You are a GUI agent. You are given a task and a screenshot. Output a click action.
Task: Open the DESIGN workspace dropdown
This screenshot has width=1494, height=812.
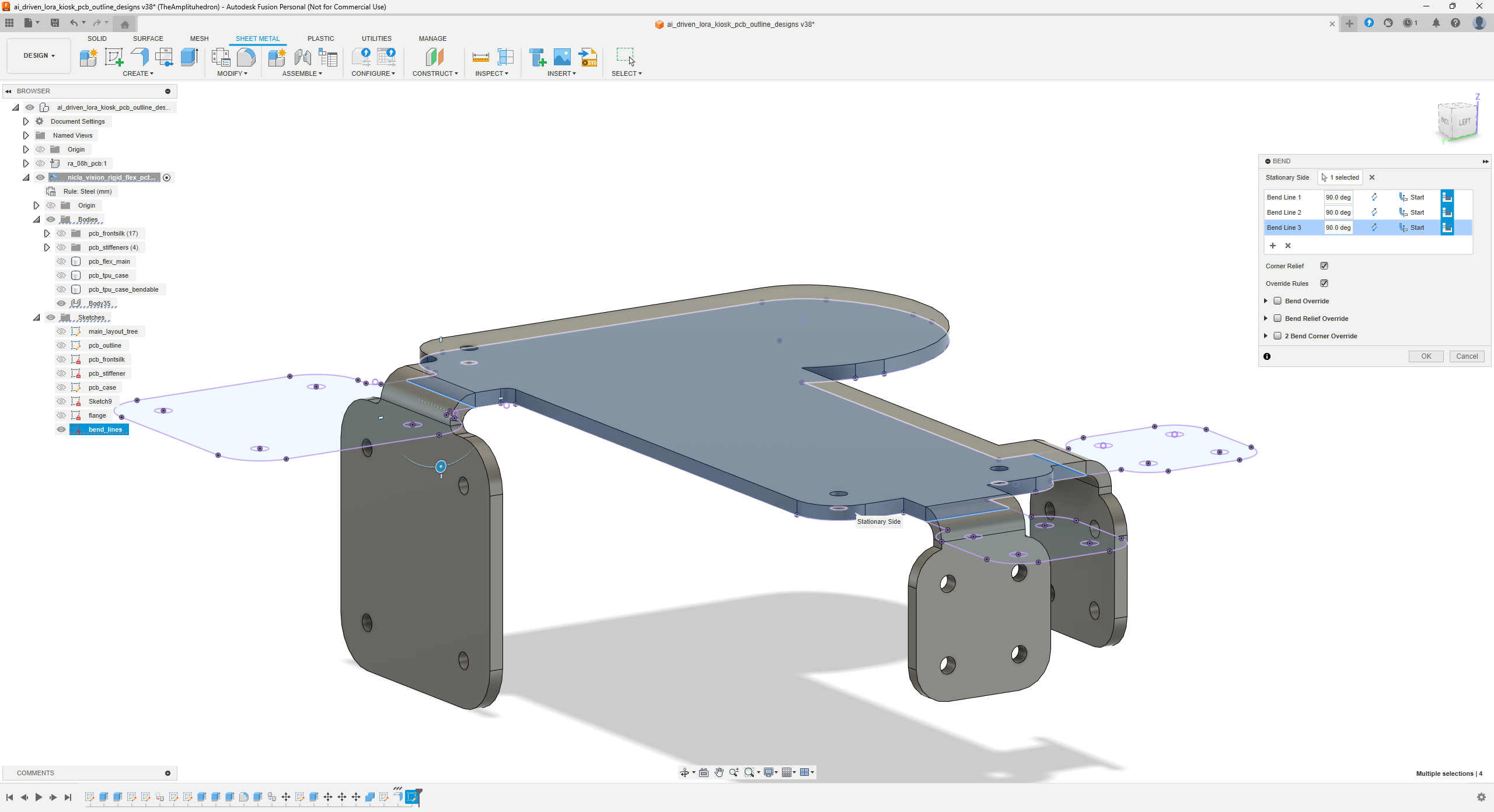[39, 55]
